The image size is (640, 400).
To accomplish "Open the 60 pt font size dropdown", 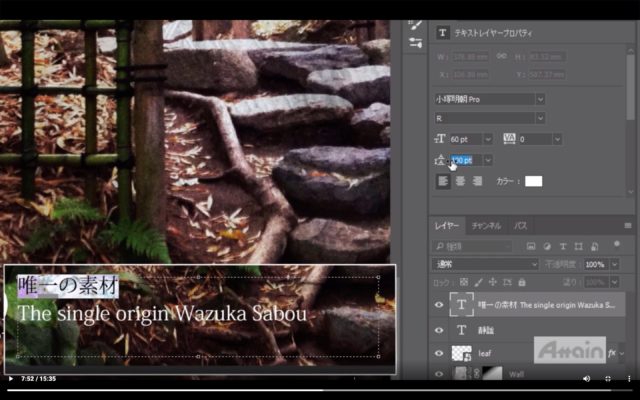I will 488,139.
